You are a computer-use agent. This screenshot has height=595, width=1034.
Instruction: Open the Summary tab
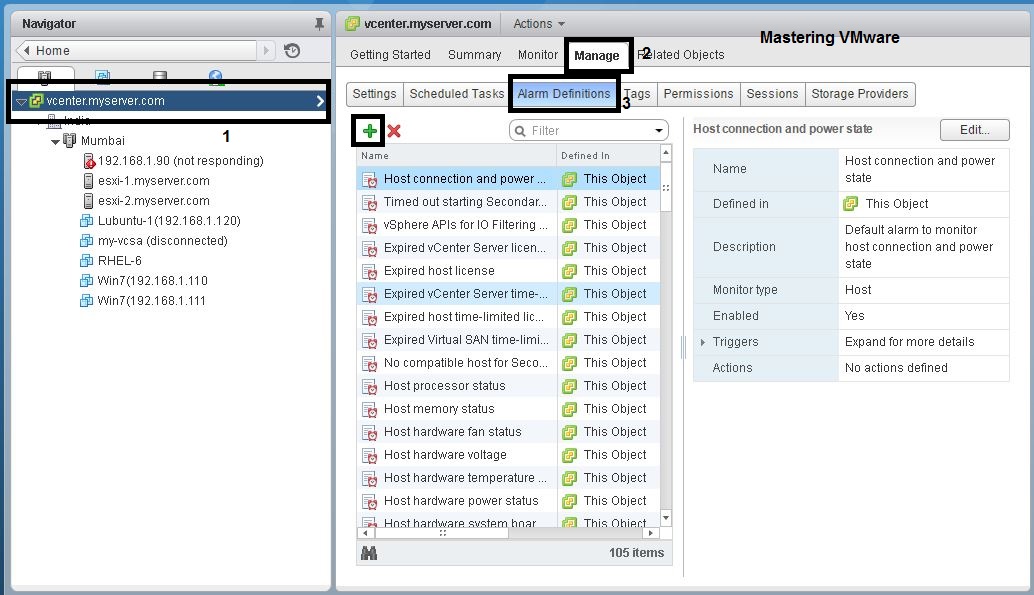(475, 55)
